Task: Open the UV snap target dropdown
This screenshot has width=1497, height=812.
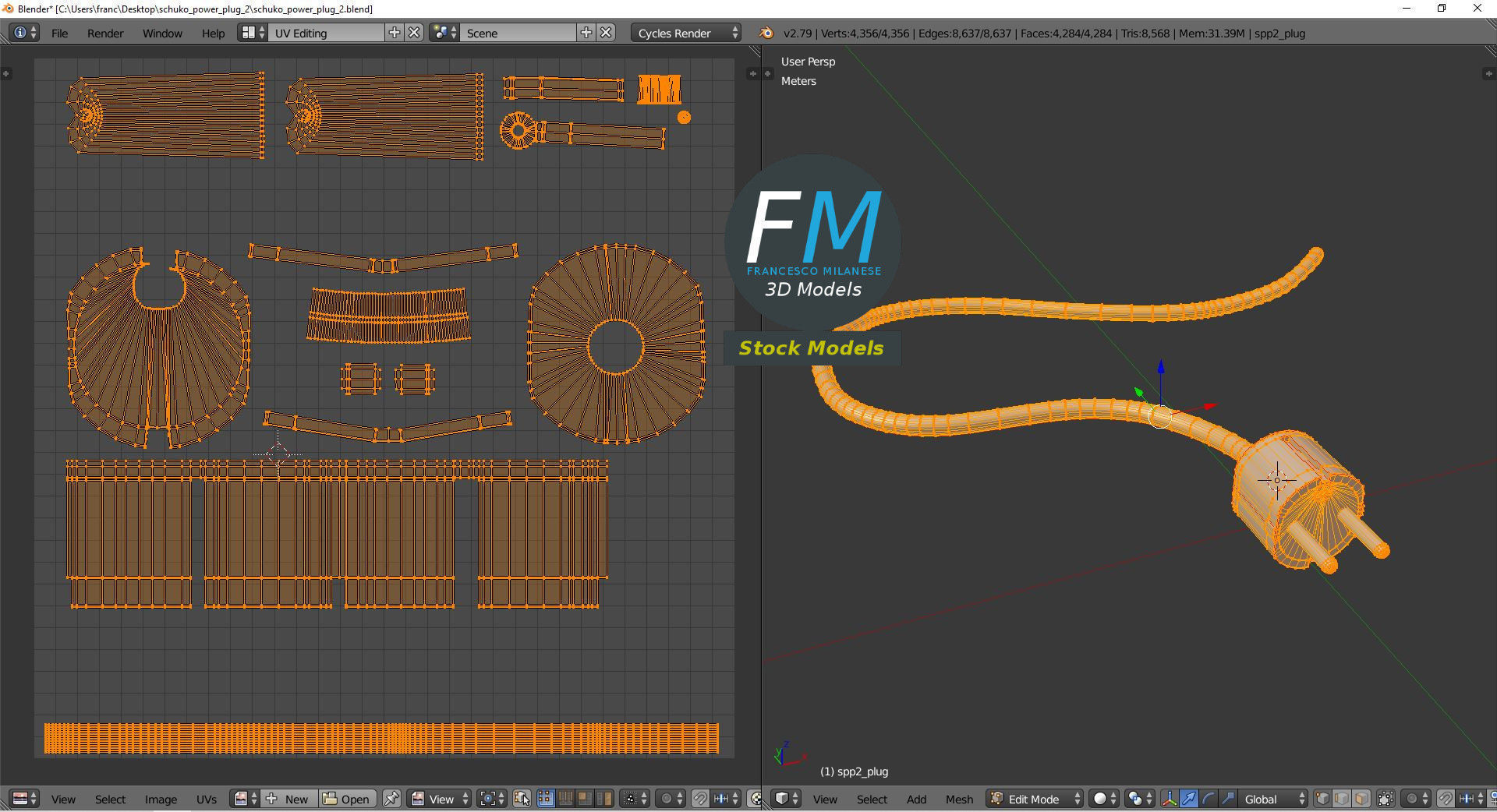Action: 727,799
